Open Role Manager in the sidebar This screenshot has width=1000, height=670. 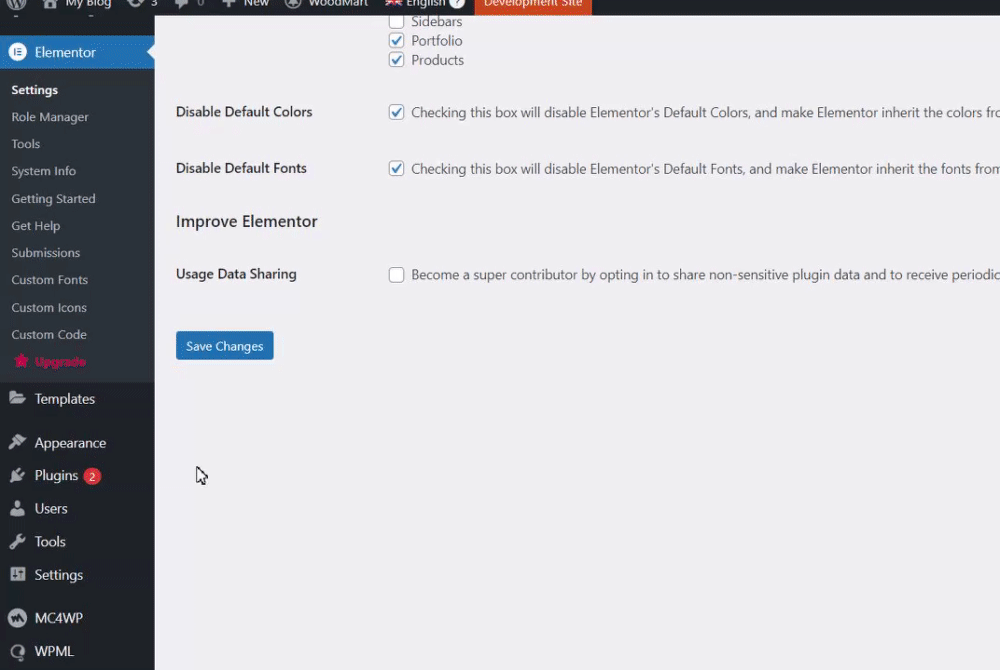click(50, 117)
